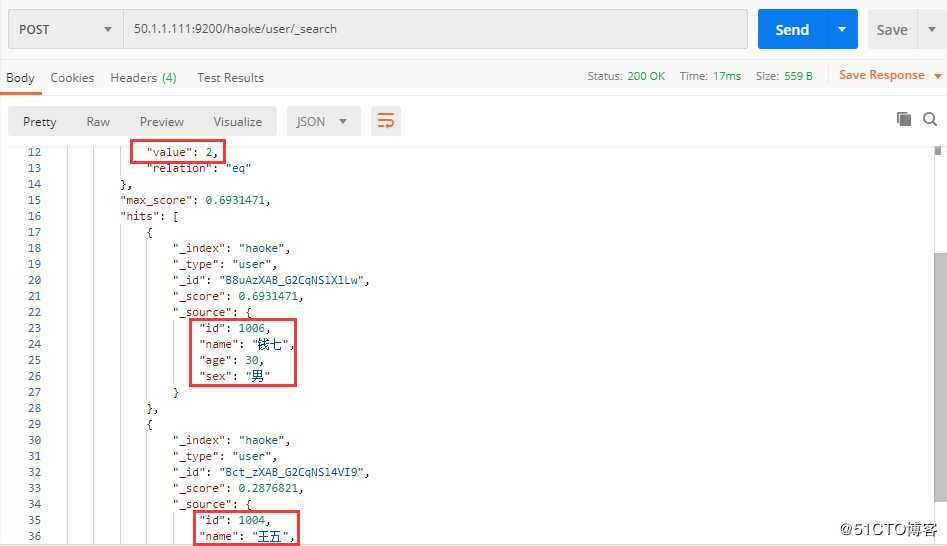Image resolution: width=947 pixels, height=546 pixels.
Task: Select the Pretty view mode
Action: (x=40, y=121)
